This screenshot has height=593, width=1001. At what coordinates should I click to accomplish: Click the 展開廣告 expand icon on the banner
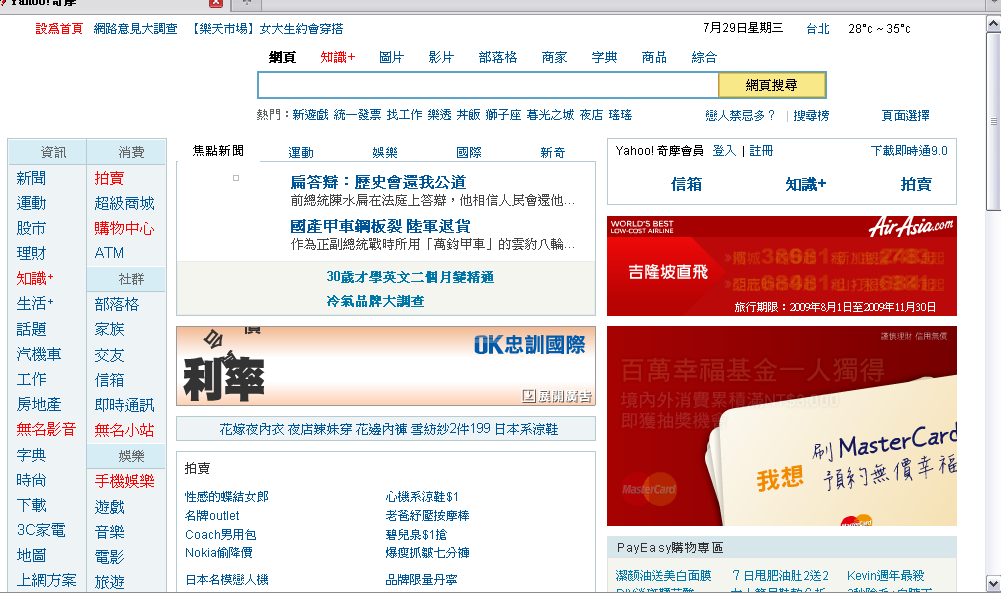click(529, 396)
